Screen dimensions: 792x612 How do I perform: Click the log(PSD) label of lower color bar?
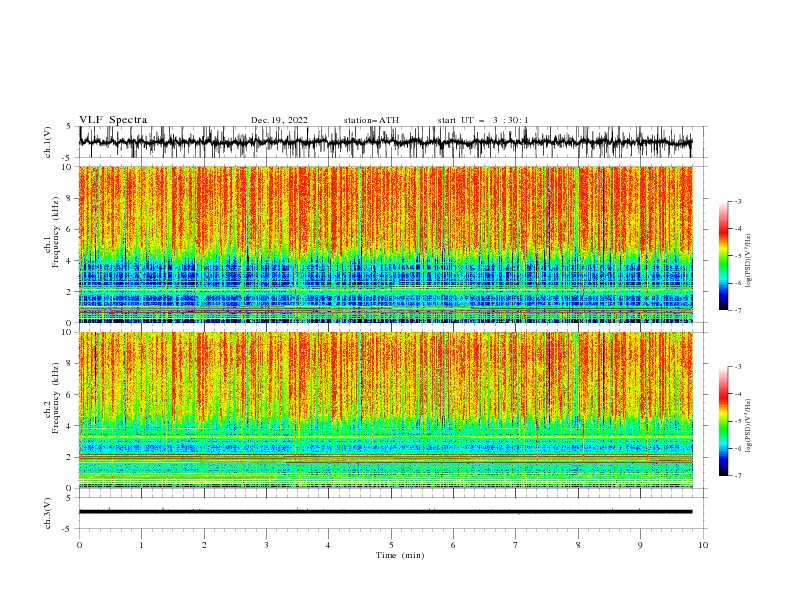[x=749, y=425]
